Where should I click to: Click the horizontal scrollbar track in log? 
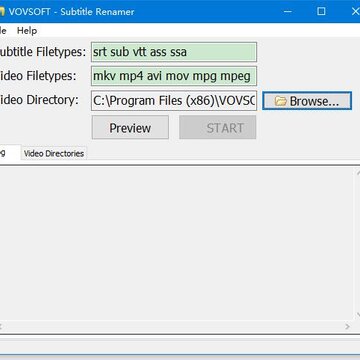[173, 327]
